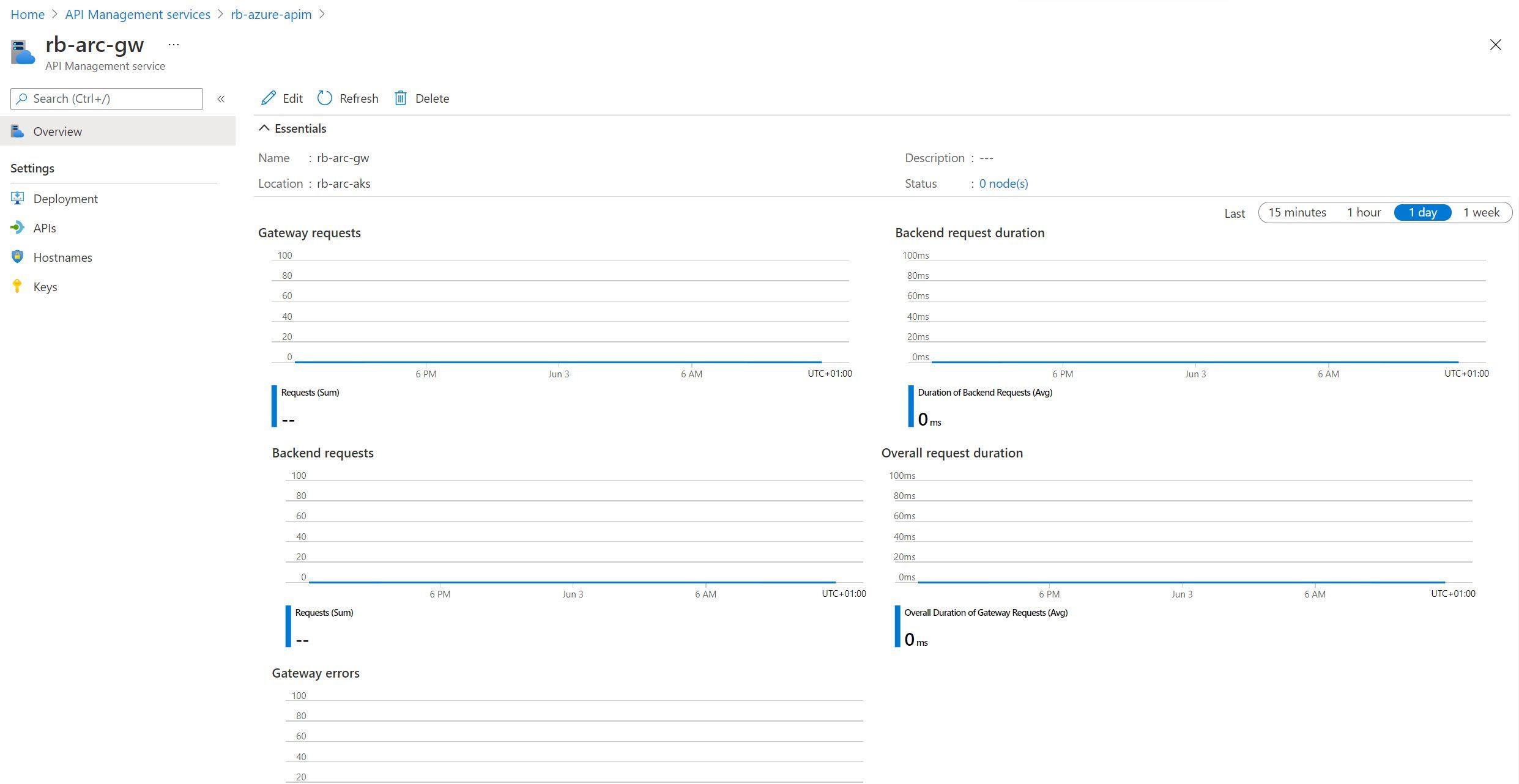Click the Backend request duration chart title

click(970, 232)
